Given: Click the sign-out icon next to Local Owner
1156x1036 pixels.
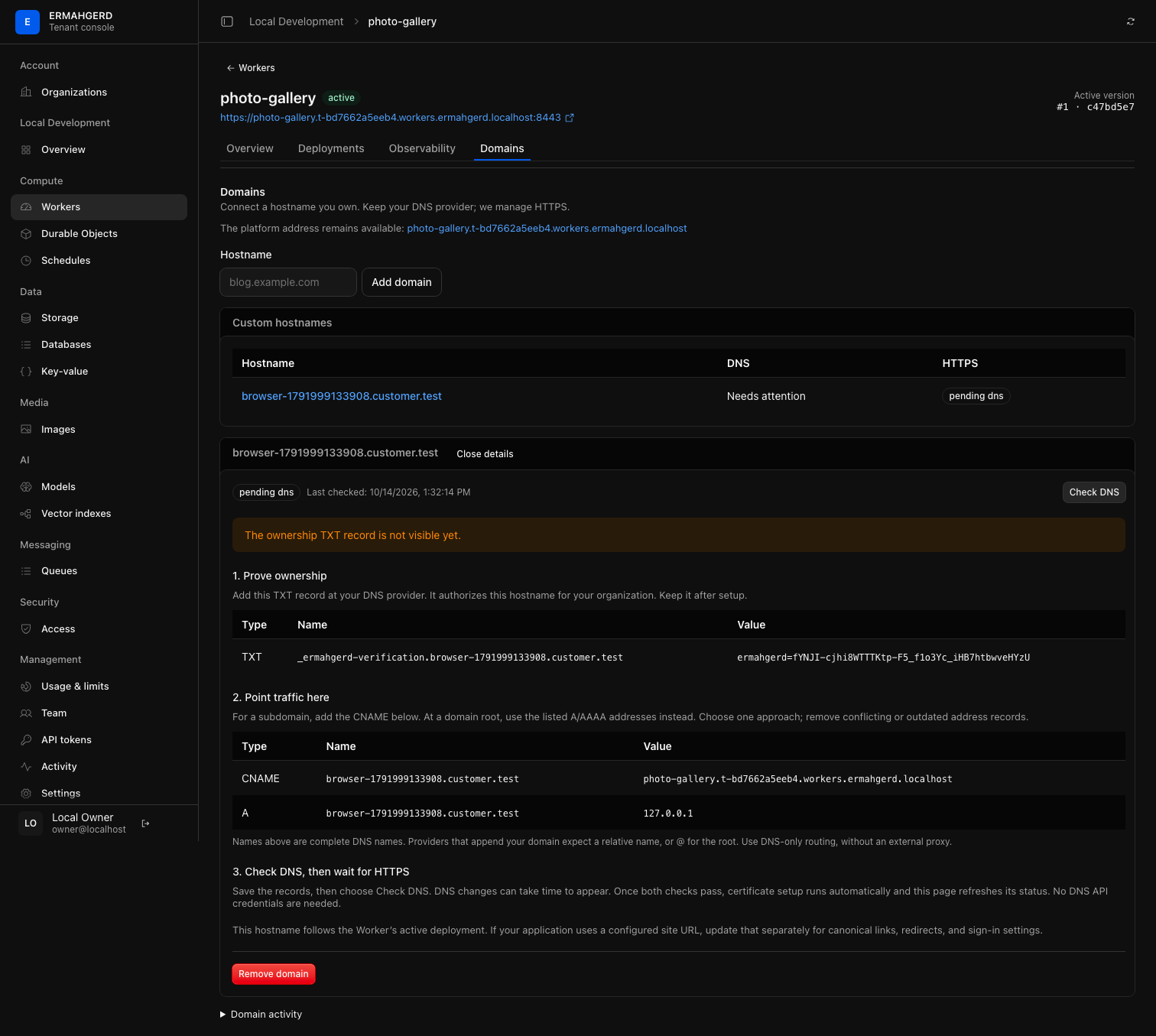Looking at the screenshot, I should 145,823.
